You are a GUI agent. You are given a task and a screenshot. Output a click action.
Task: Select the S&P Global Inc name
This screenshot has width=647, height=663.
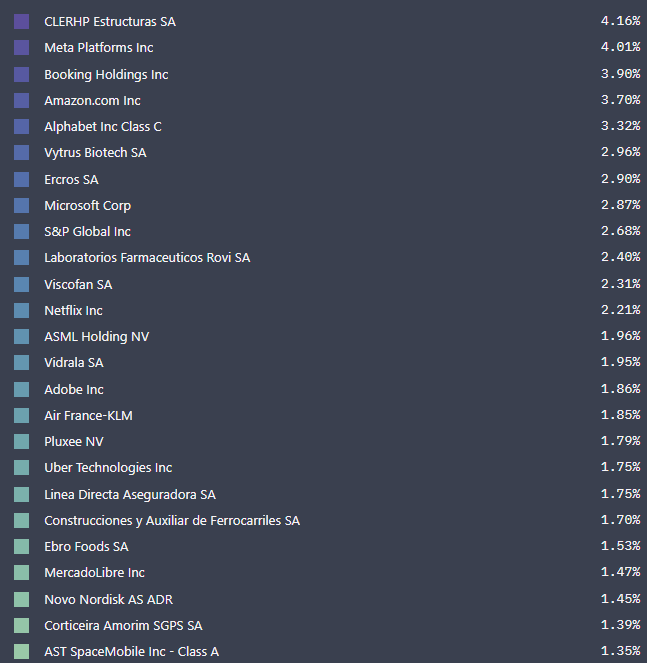(x=88, y=232)
